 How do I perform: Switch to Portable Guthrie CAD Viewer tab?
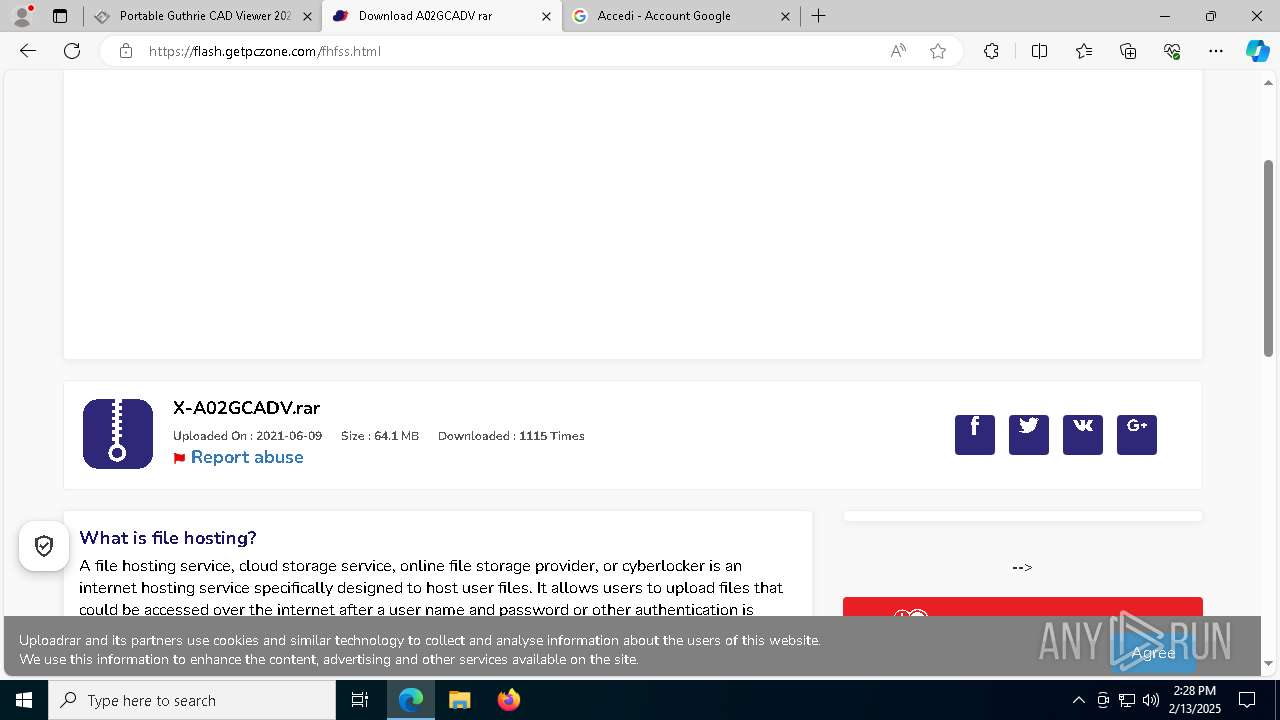[204, 16]
